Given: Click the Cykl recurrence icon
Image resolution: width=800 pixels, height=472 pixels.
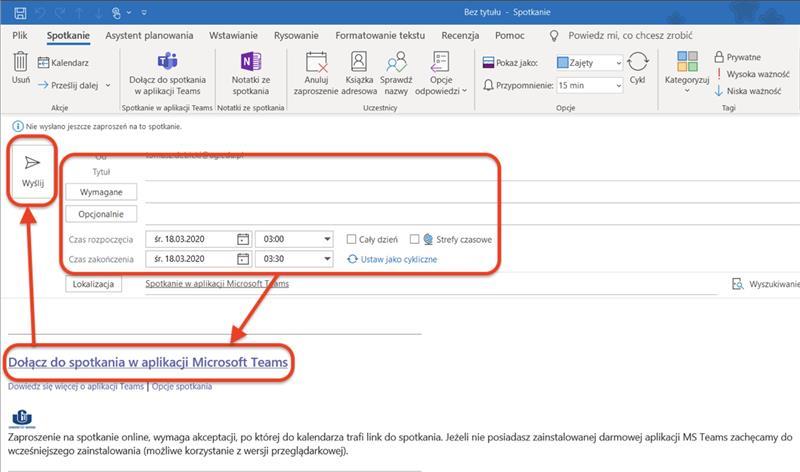Looking at the screenshot, I should (637, 64).
